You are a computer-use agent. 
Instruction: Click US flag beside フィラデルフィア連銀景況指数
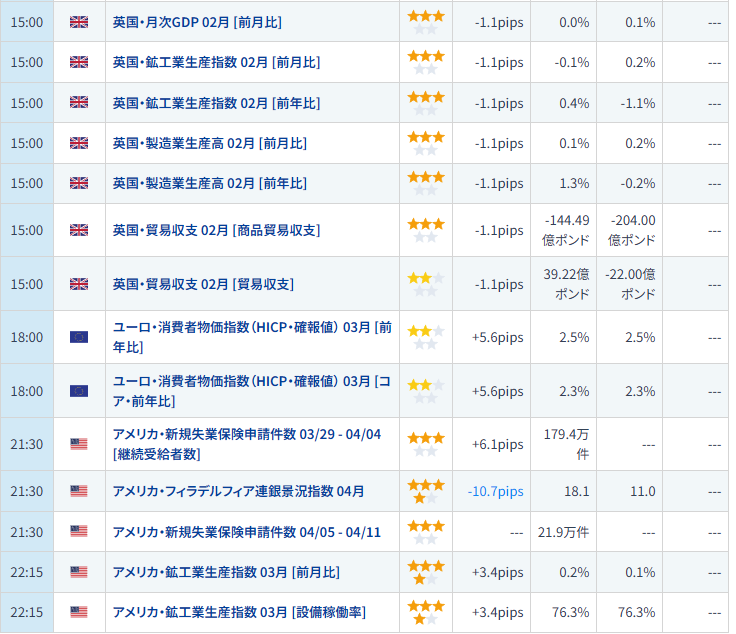tap(79, 491)
